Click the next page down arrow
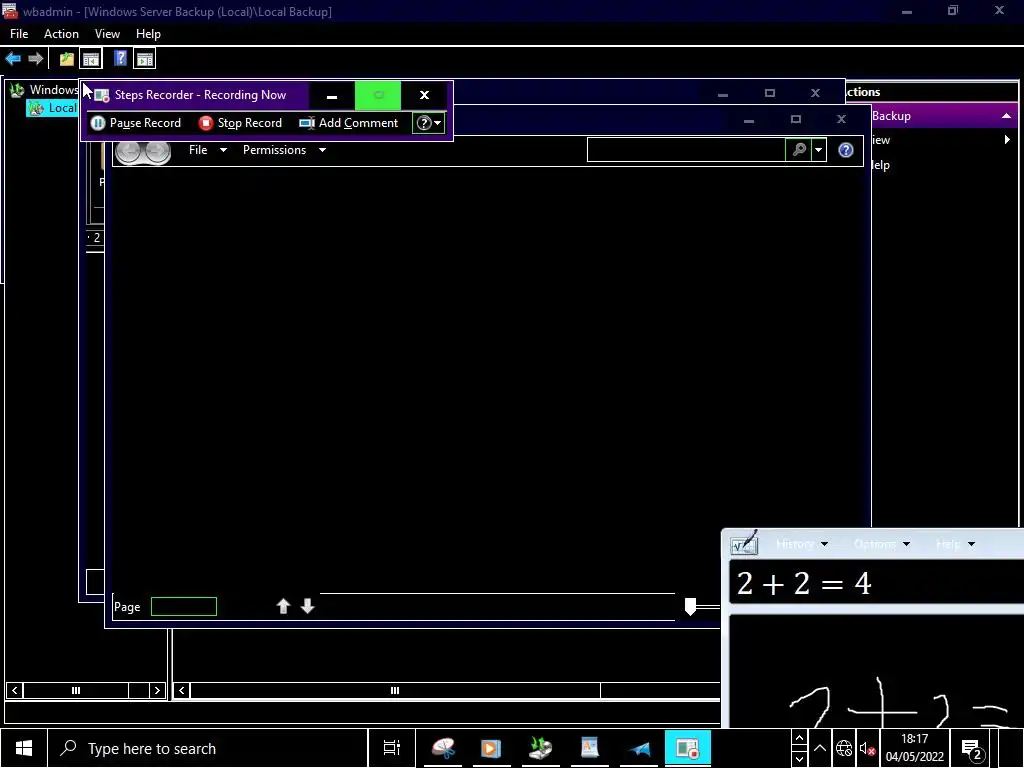 (308, 607)
